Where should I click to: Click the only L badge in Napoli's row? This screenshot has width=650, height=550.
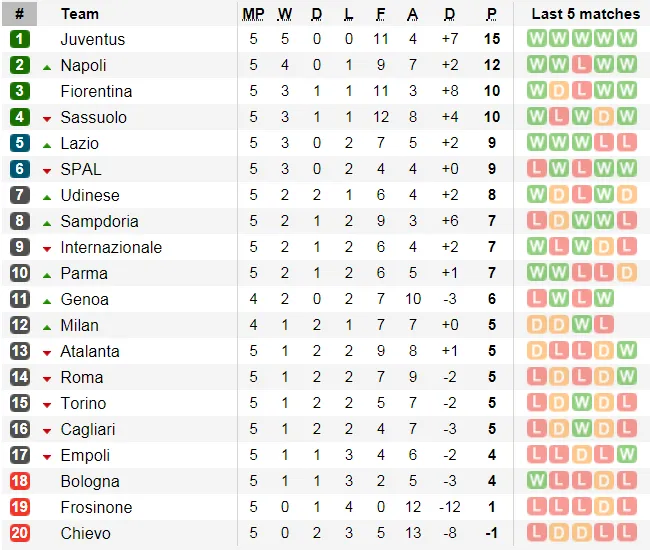582,65
